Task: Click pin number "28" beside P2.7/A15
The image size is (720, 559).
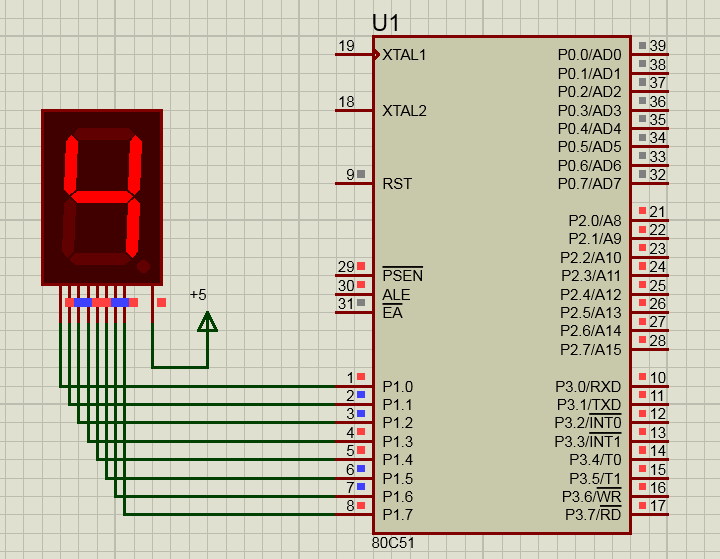Action: tap(658, 340)
